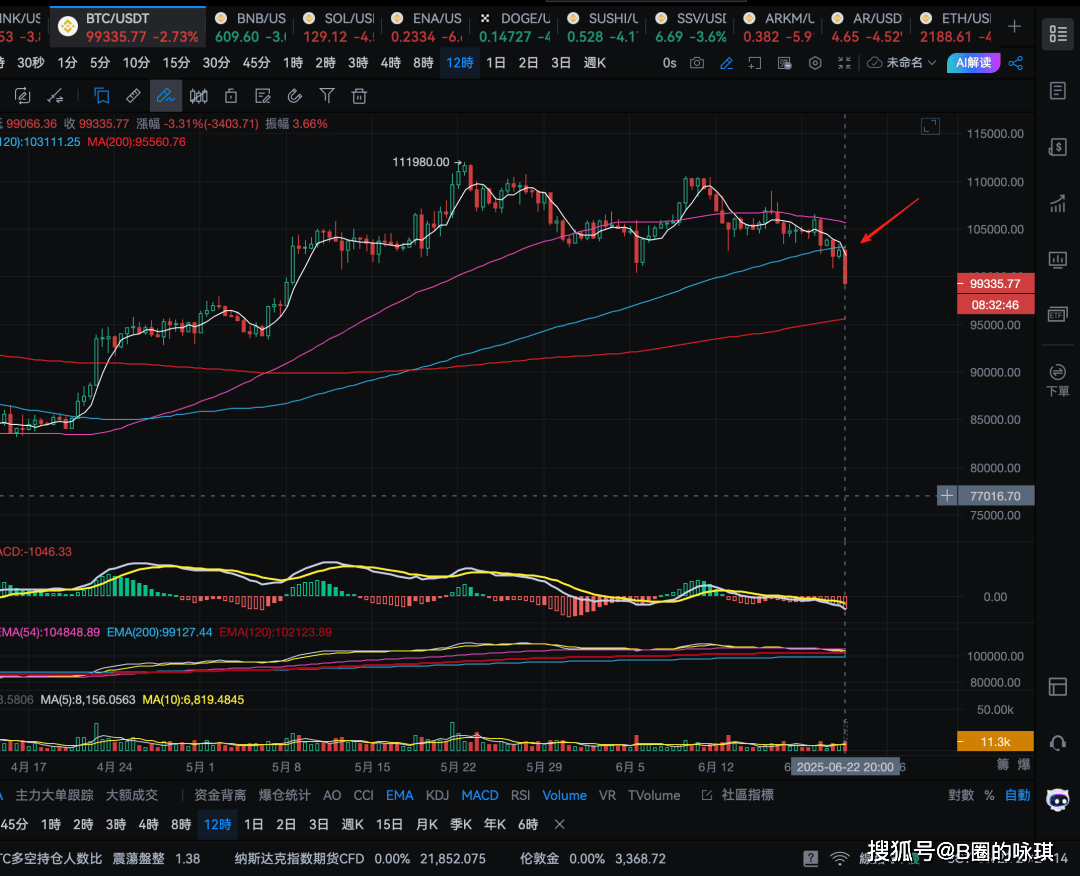This screenshot has height=876, width=1080.
Task: Open the filter funnel tool
Action: click(327, 96)
